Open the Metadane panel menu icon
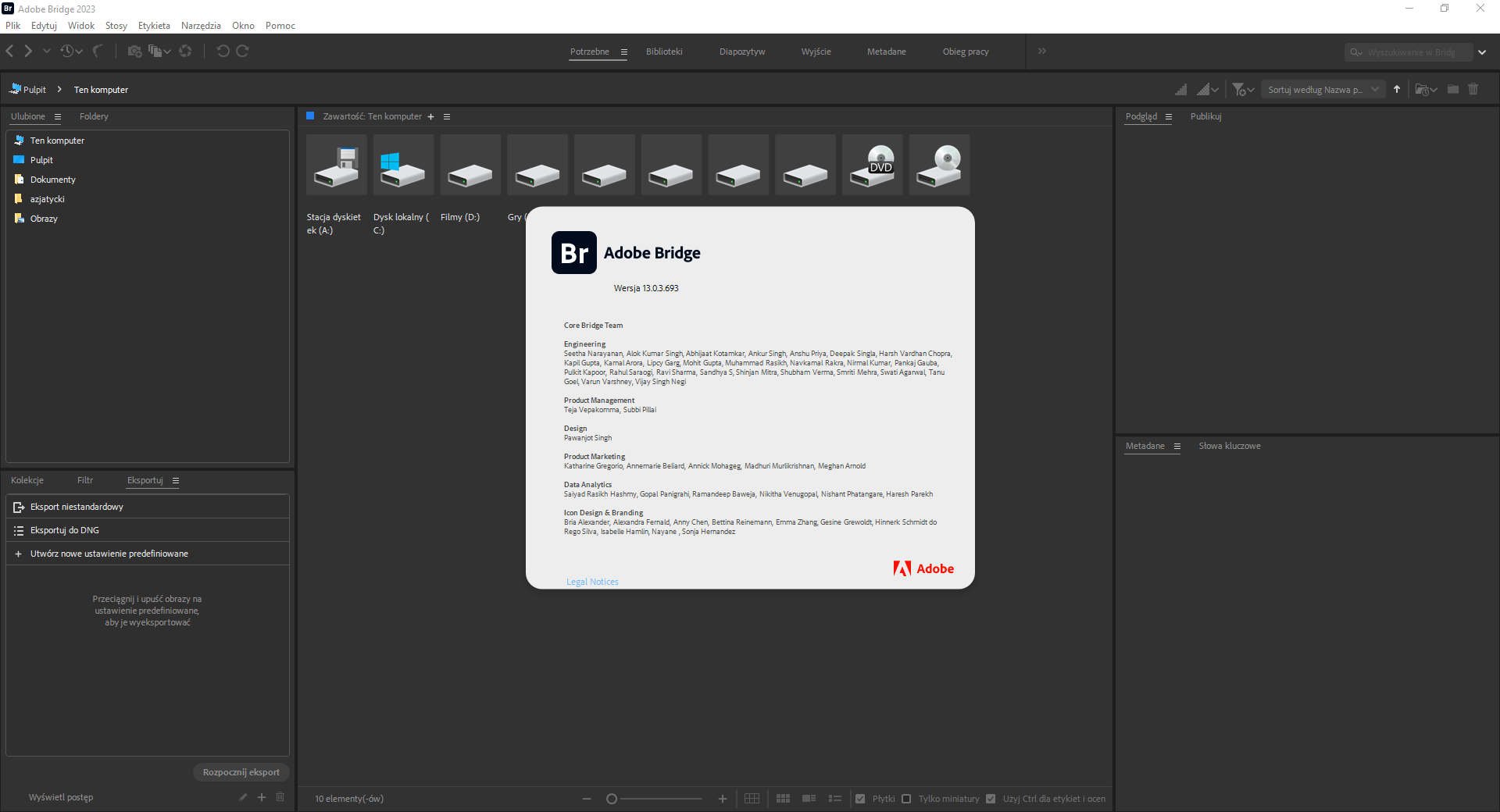This screenshot has height=812, width=1500. coord(1177,447)
